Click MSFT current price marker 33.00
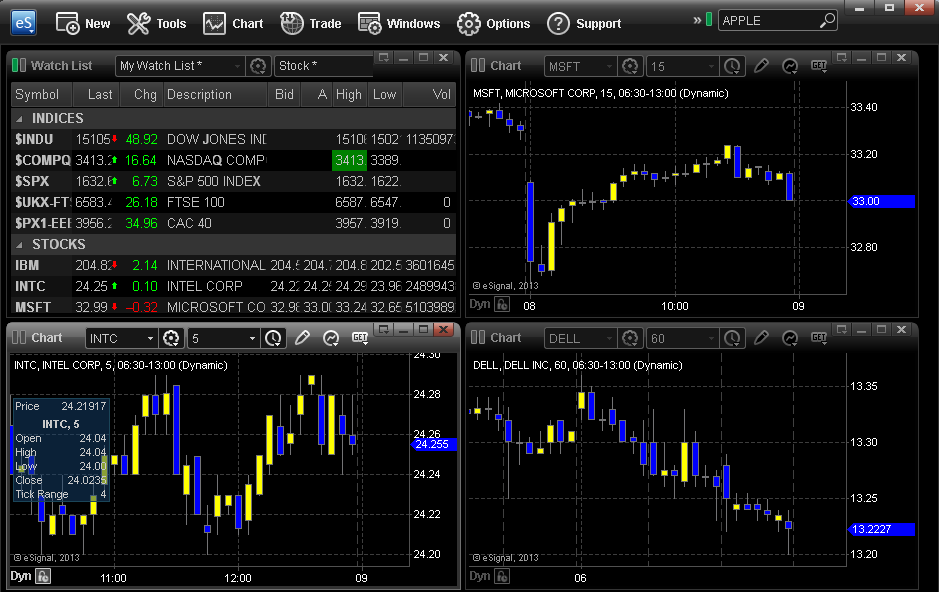This screenshot has height=592, width=939. [882, 201]
